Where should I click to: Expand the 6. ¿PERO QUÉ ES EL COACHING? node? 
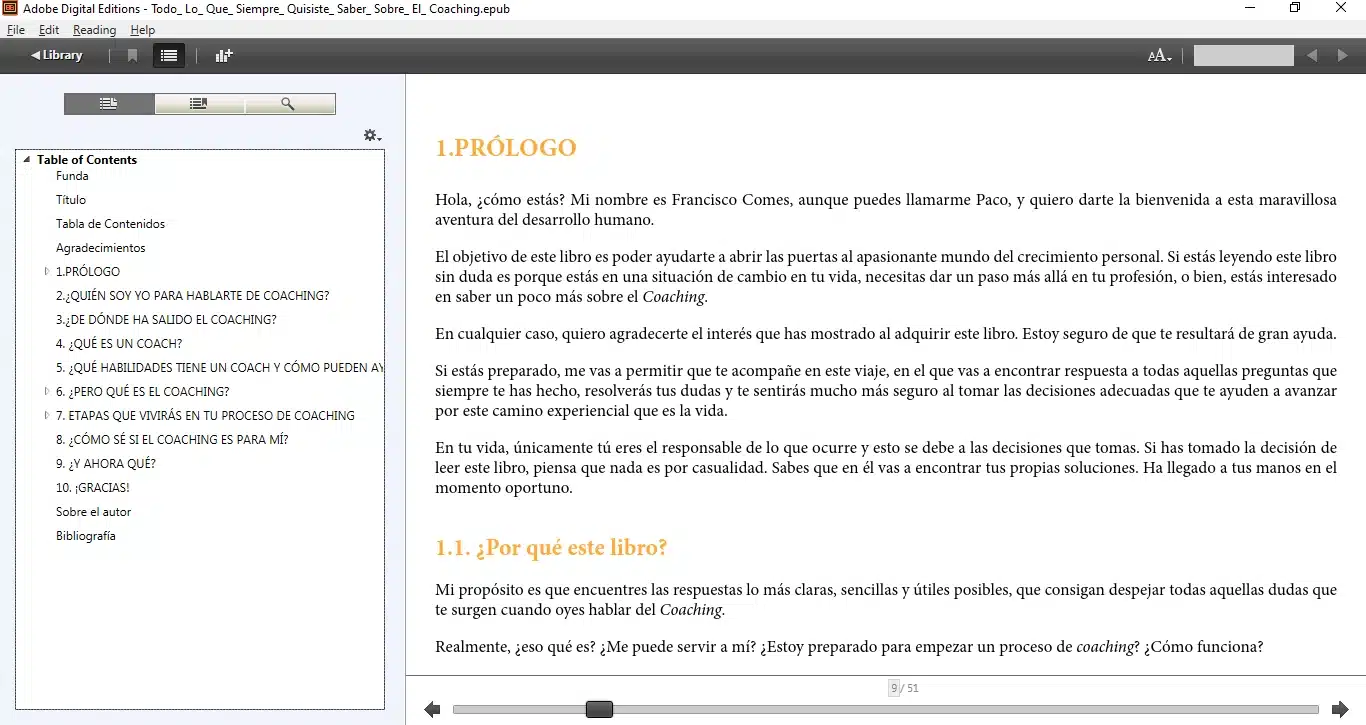(x=47, y=392)
